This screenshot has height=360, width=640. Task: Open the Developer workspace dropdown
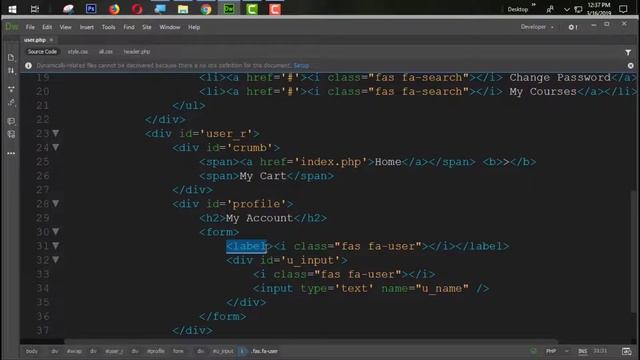point(537,27)
